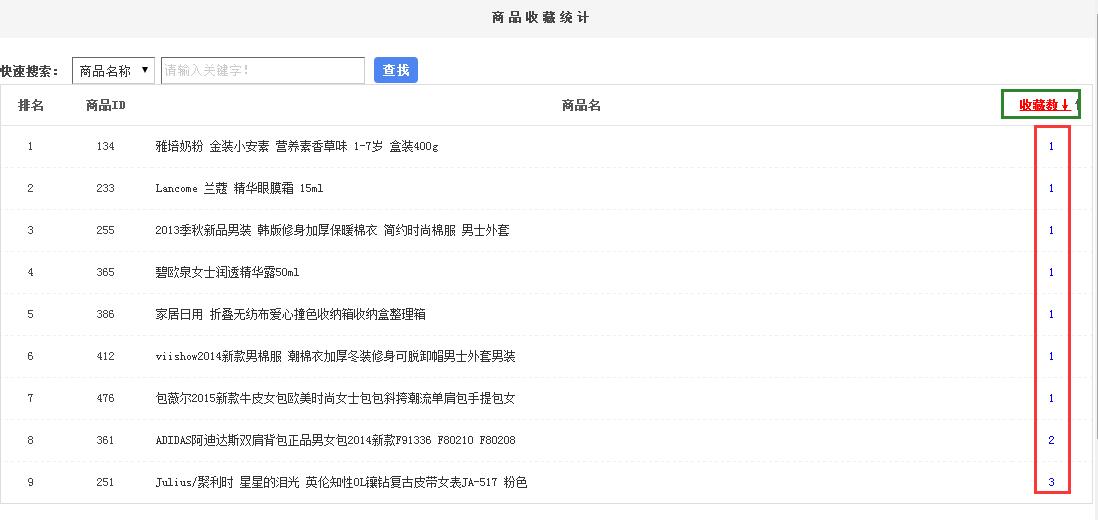
Task: Click product ID 233
Action: tap(106, 188)
